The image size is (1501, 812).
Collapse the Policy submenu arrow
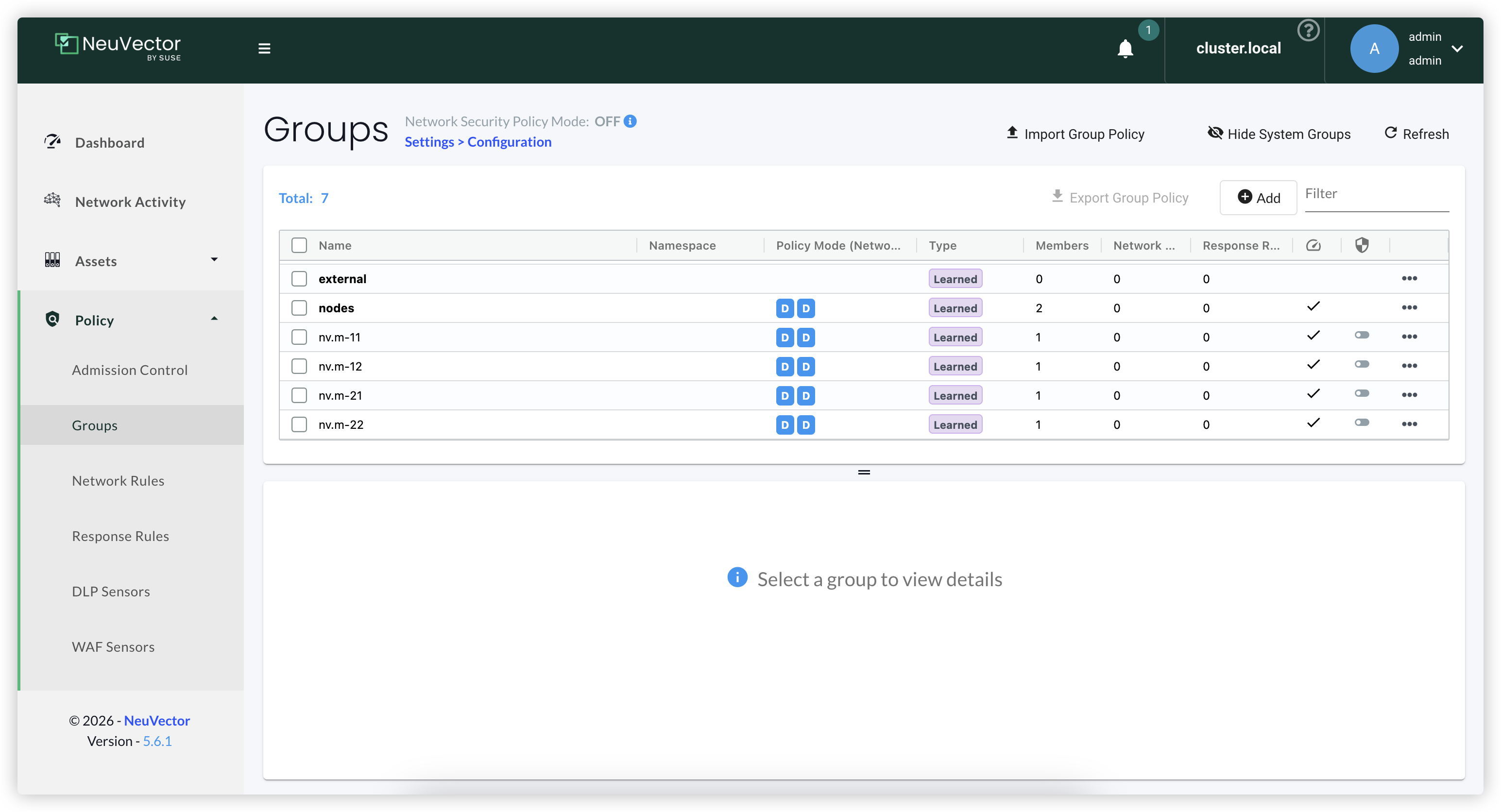(x=214, y=319)
